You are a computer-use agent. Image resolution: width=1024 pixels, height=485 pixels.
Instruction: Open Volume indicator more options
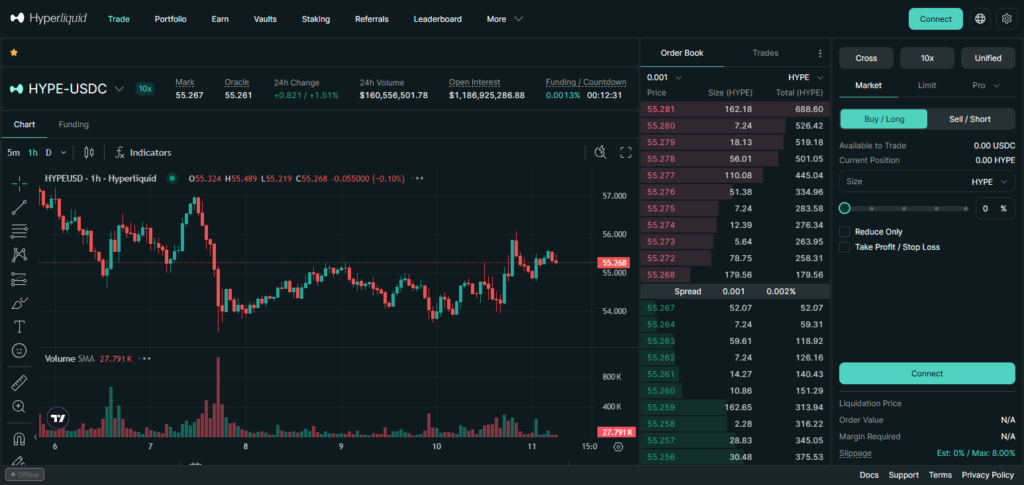pyautogui.click(x=146, y=358)
